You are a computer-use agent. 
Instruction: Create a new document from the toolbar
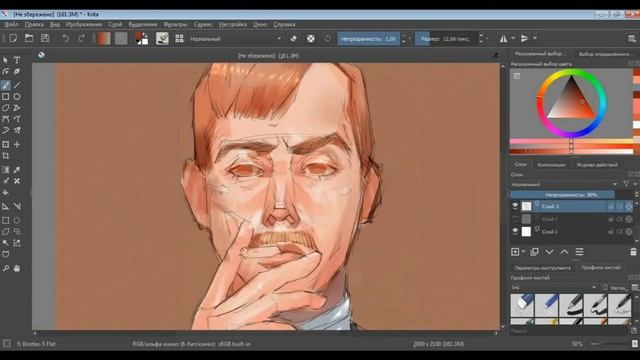[13, 38]
